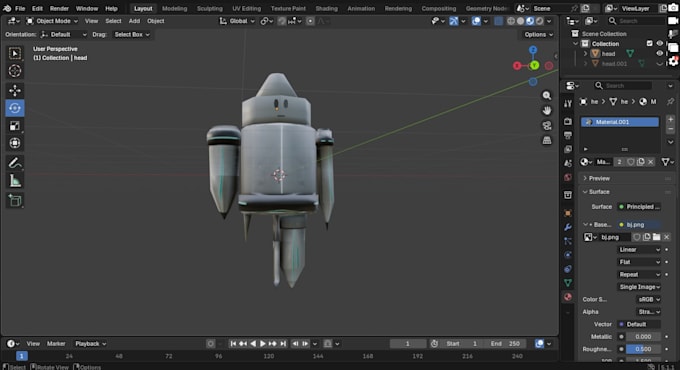Toggle X-ray display in viewport header
680x370 pixels.
(499, 21)
